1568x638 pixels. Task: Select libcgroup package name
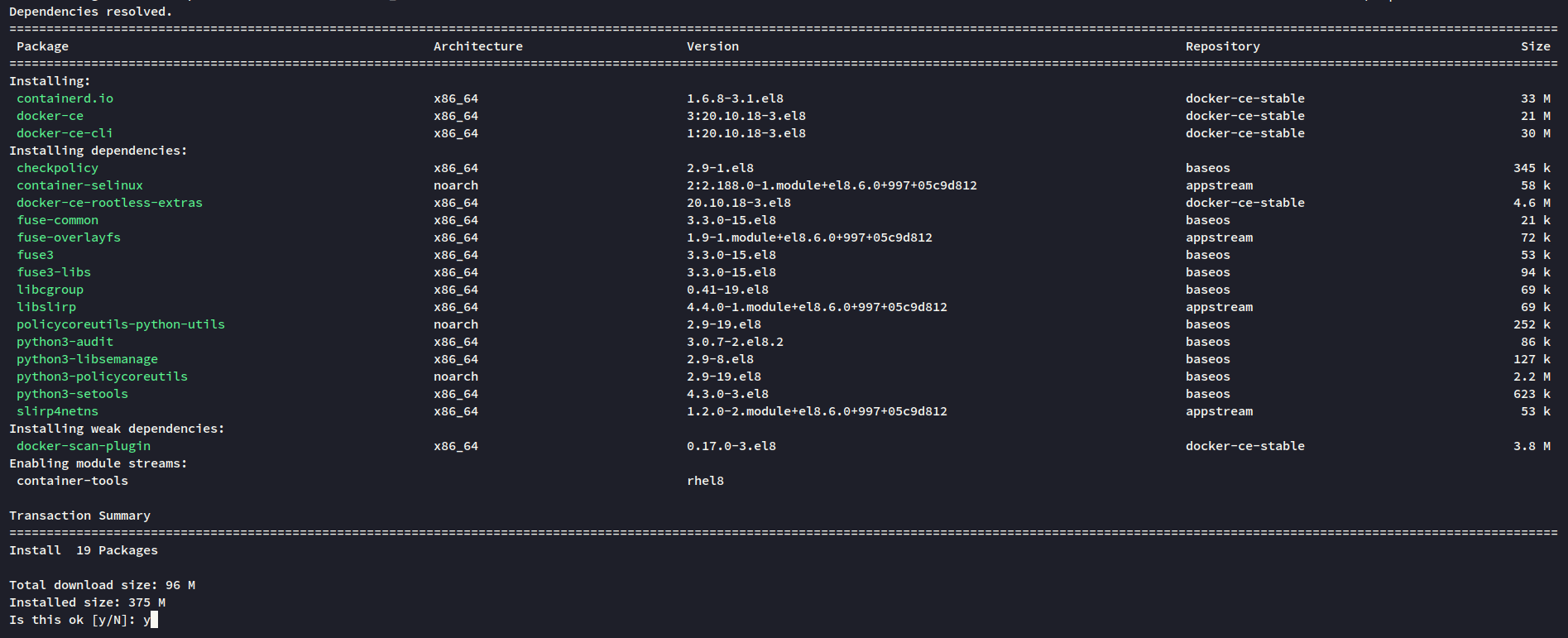50,290
